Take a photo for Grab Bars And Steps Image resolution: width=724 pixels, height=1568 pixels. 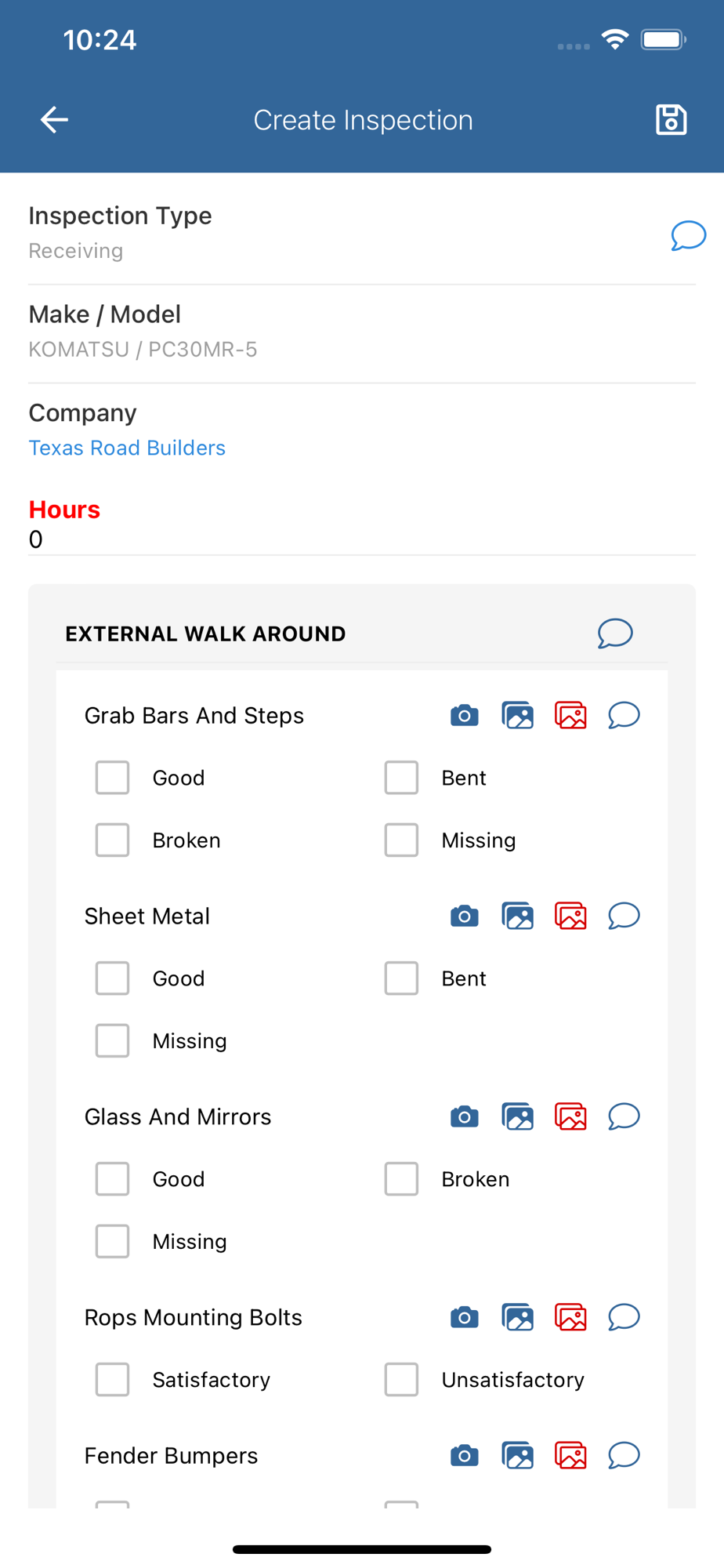click(x=464, y=715)
